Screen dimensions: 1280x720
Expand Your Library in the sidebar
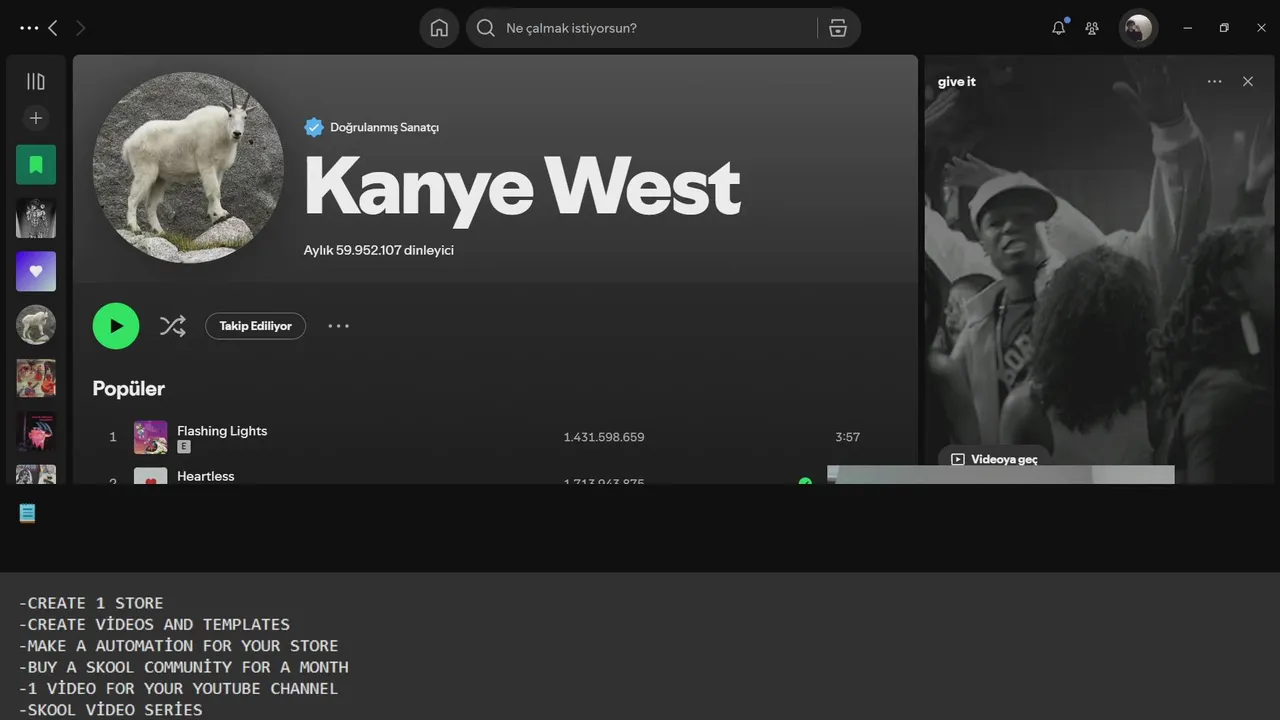pyautogui.click(x=36, y=81)
